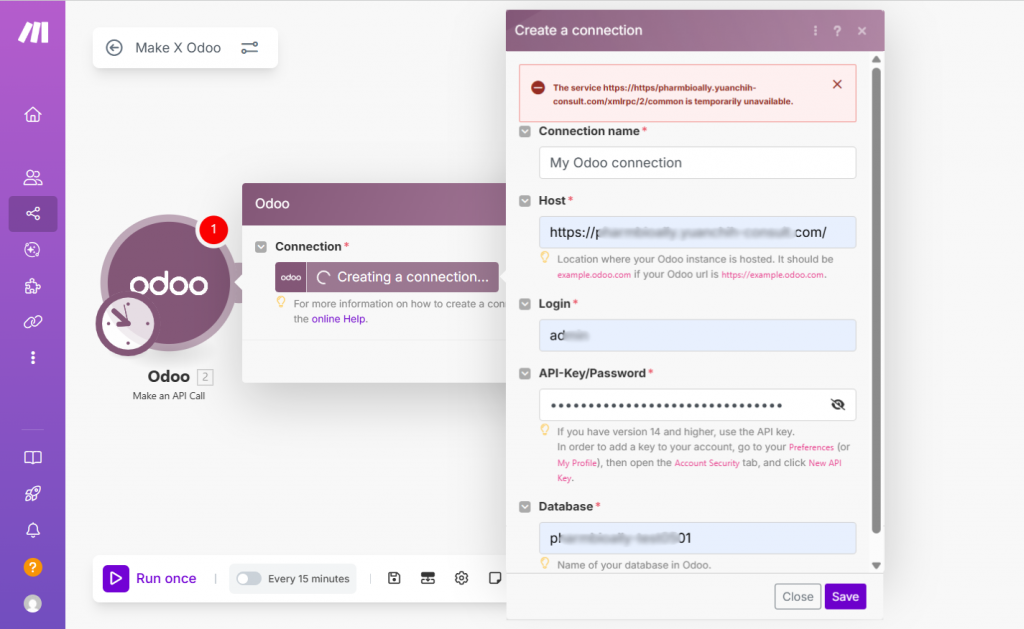
Task: Open the What's new rocket icon
Action: (x=33, y=494)
